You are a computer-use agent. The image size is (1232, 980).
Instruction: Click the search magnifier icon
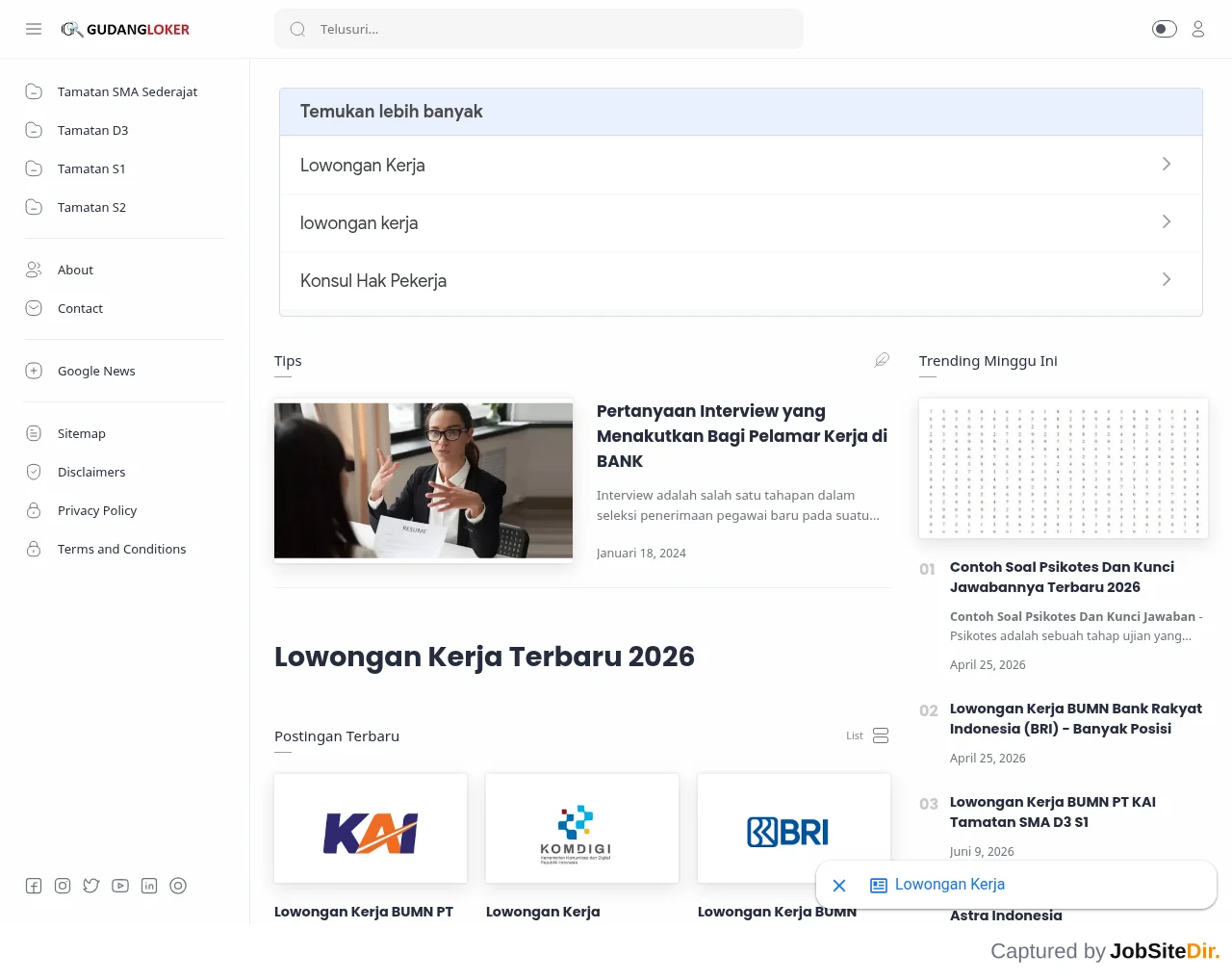coord(298,29)
